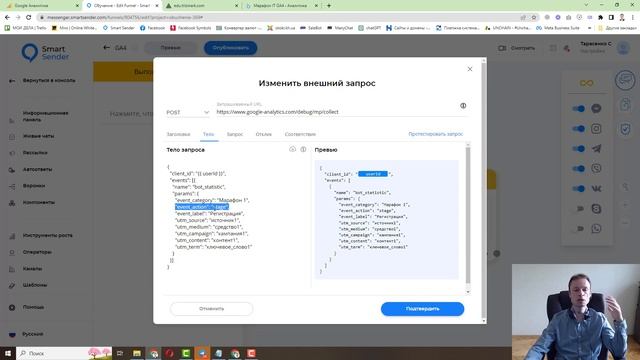Toggle the VK channel switch
Viewport: 640px width, 360px height.
coord(578,189)
